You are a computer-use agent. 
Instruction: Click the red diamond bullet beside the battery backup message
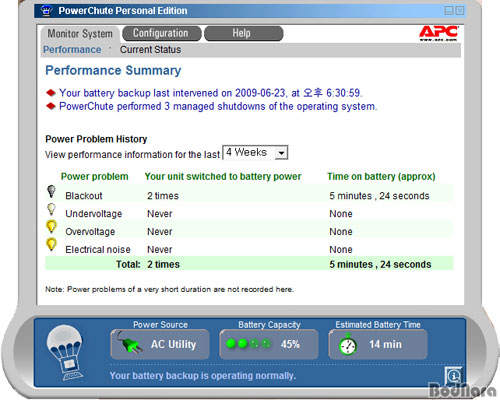click(x=51, y=93)
